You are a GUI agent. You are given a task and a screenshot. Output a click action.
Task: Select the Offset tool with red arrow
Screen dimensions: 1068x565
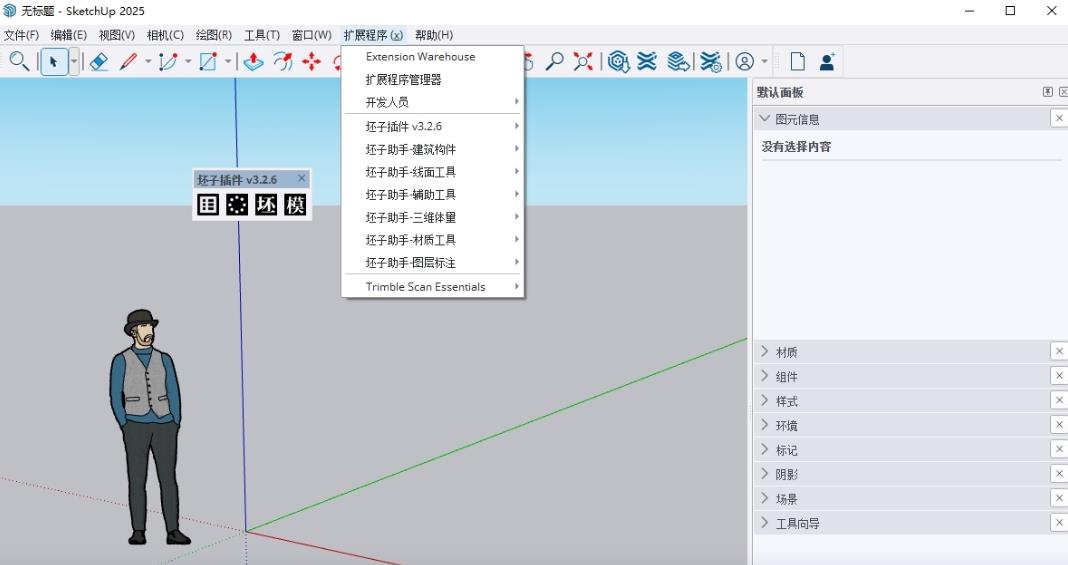(283, 61)
